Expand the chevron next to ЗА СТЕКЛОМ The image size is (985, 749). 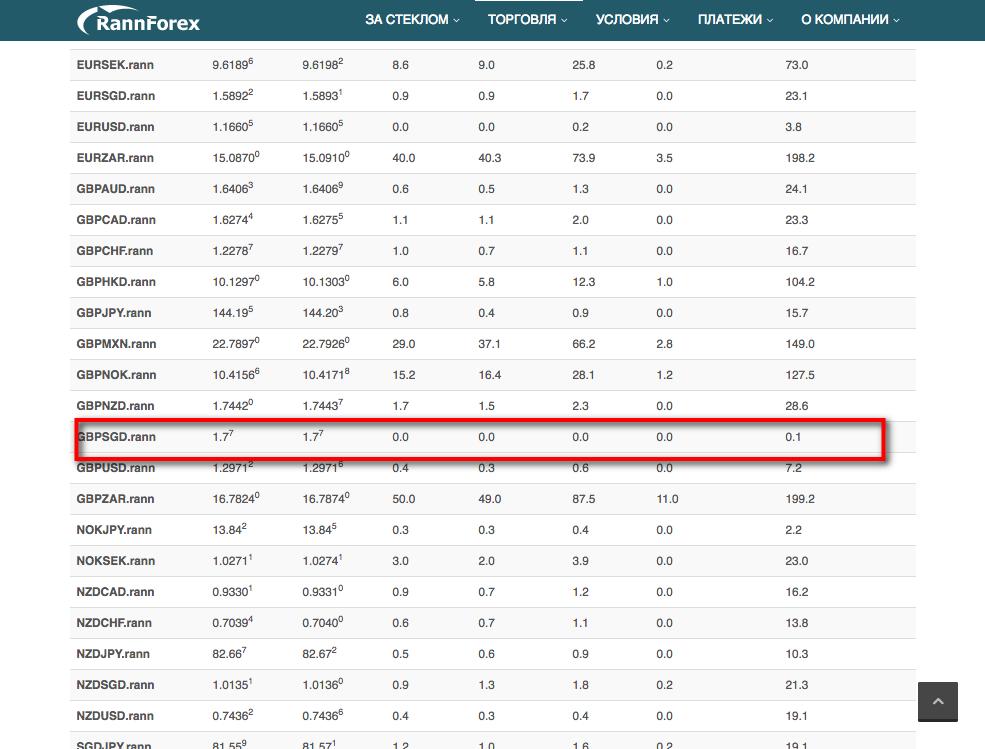coord(456,21)
